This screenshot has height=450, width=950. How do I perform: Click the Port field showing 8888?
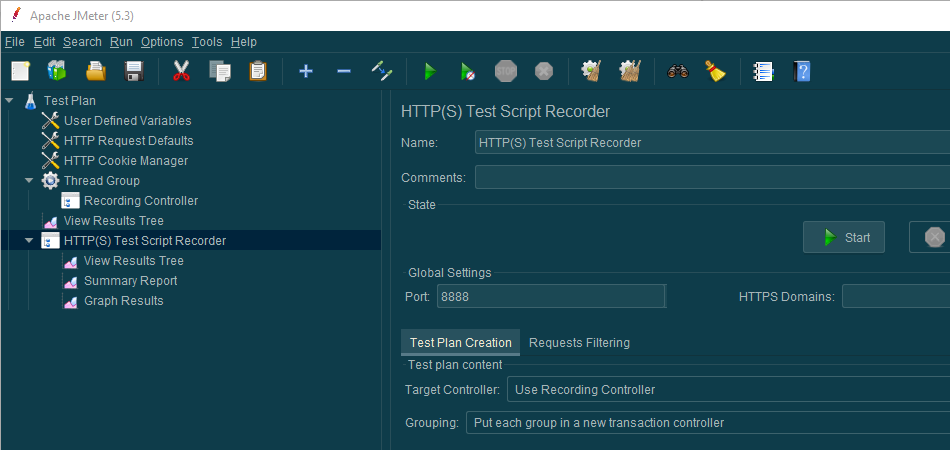(551, 297)
